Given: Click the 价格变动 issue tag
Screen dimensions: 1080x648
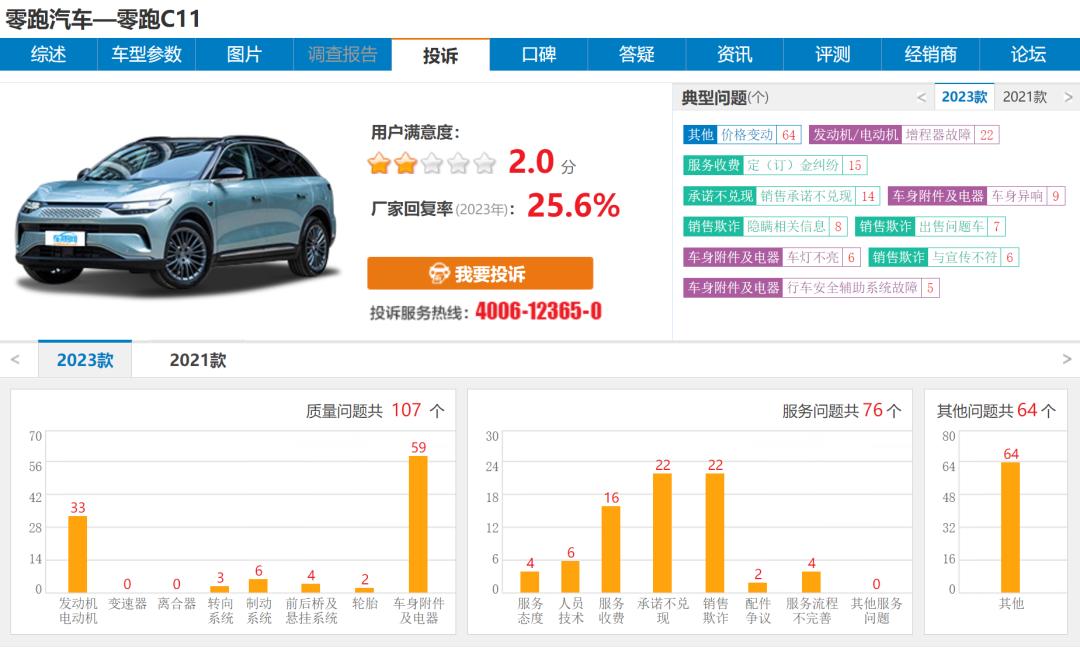Looking at the screenshot, I should click(x=747, y=135).
